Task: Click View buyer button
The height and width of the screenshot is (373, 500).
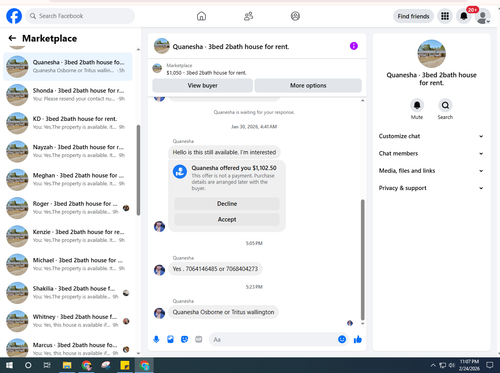Action: click(202, 85)
